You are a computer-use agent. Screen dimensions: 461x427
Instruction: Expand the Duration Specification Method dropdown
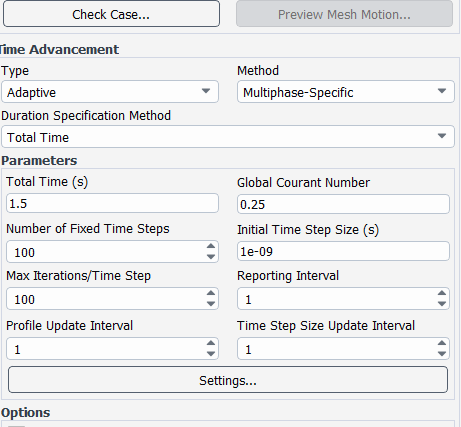click(228, 137)
